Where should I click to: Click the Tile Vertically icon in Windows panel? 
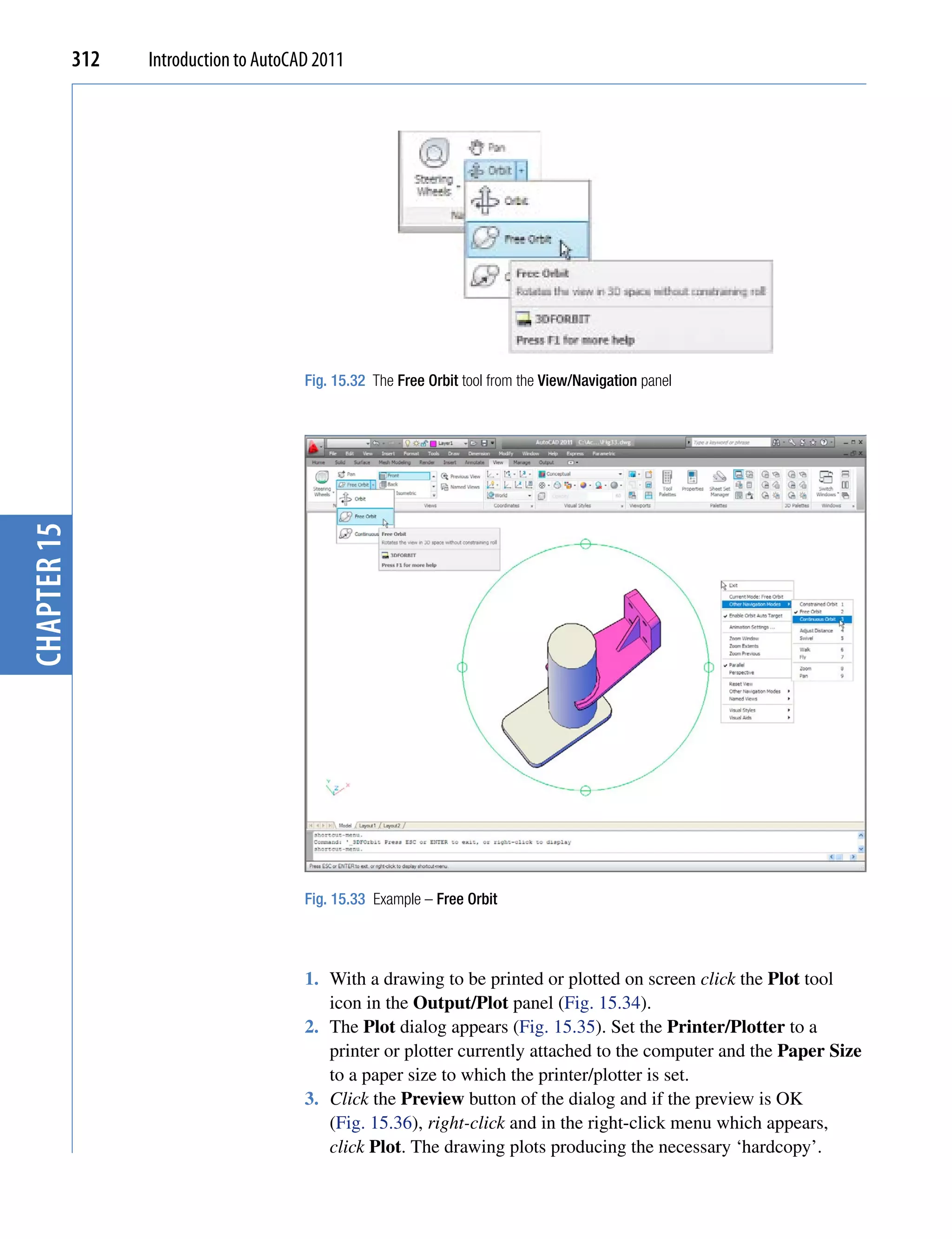(845, 485)
